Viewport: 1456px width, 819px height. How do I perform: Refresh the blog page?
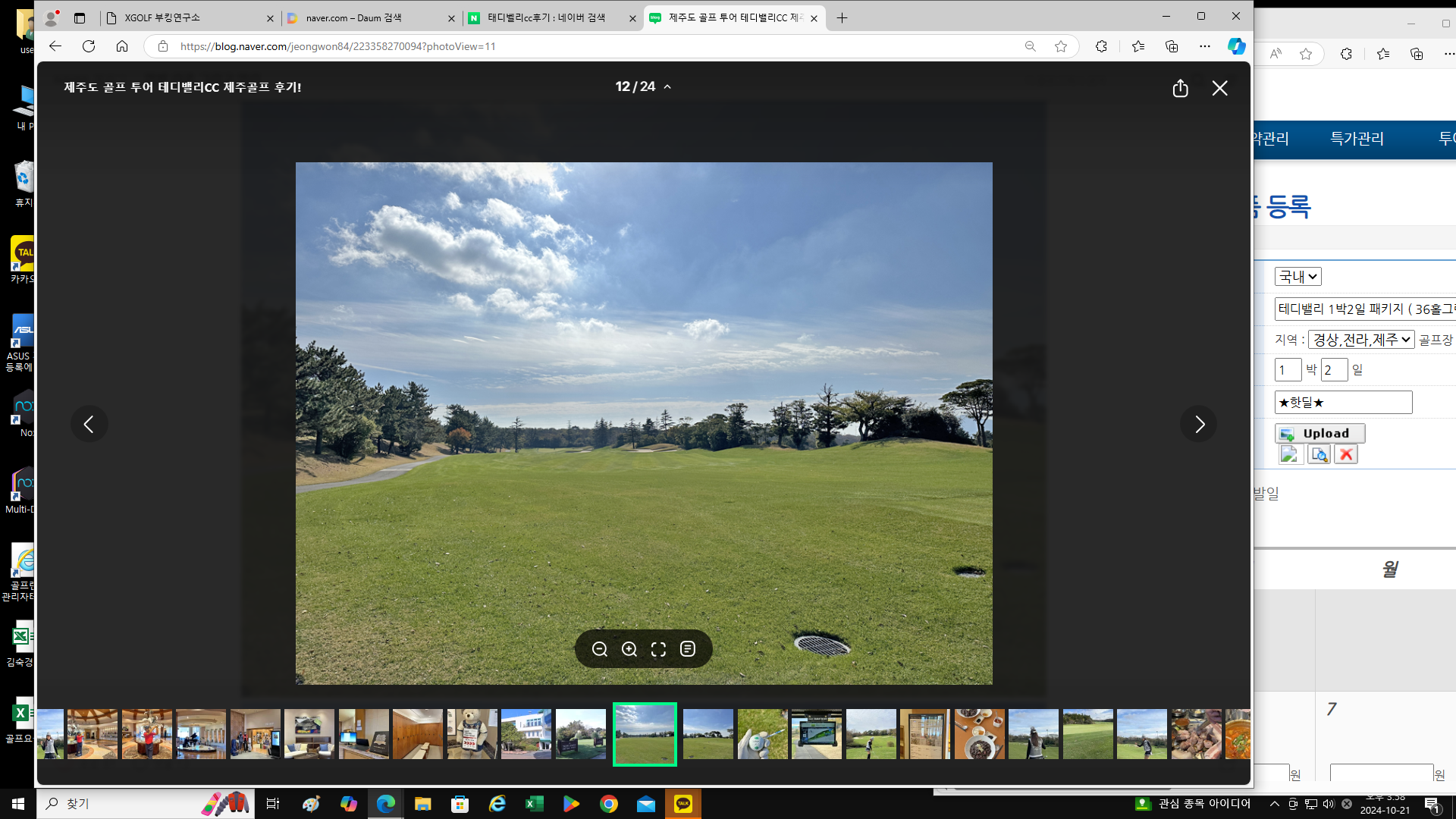point(89,46)
